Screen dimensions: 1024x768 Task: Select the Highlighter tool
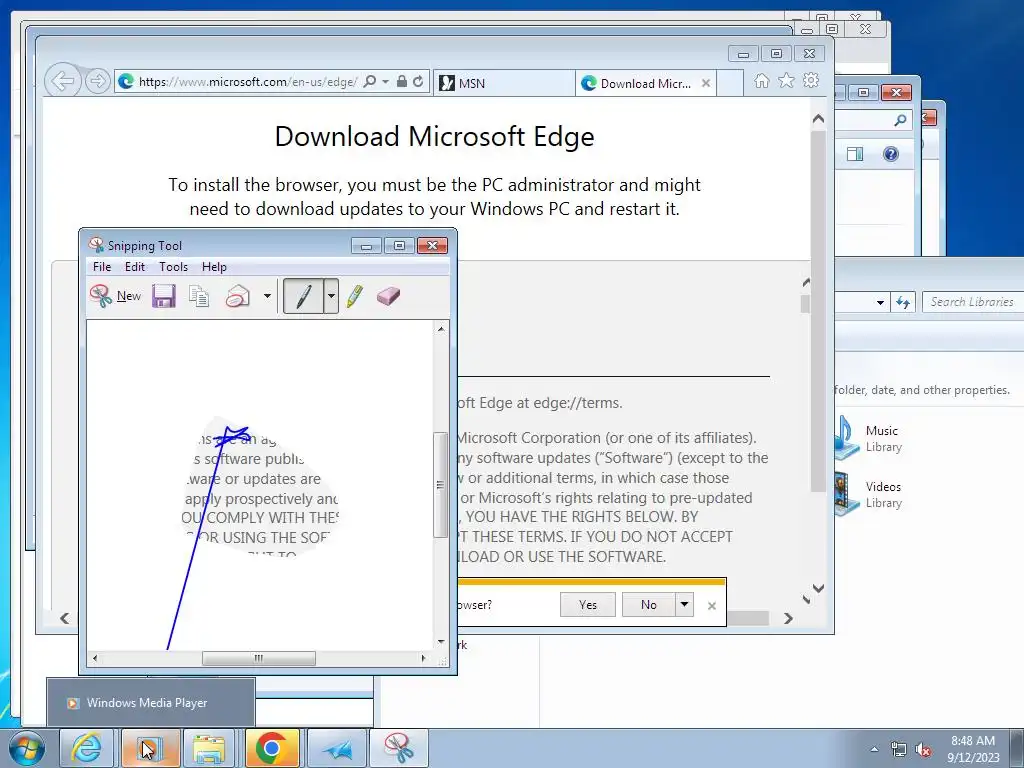tap(355, 296)
